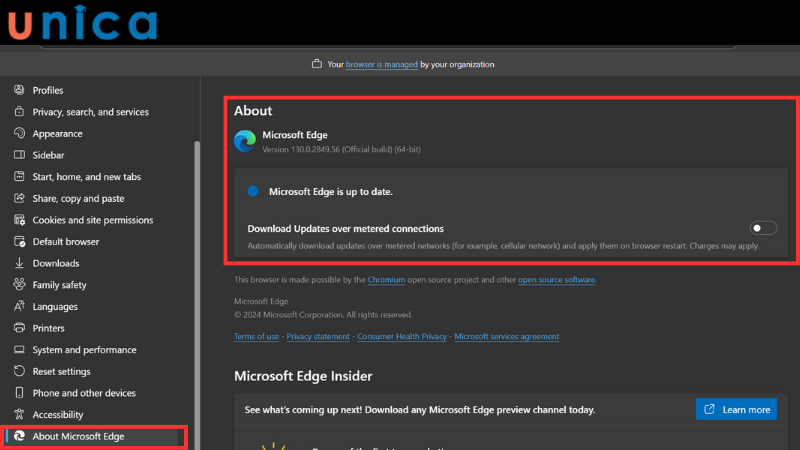Open the Chromium link
The width and height of the screenshot is (800, 450).
pos(386,280)
